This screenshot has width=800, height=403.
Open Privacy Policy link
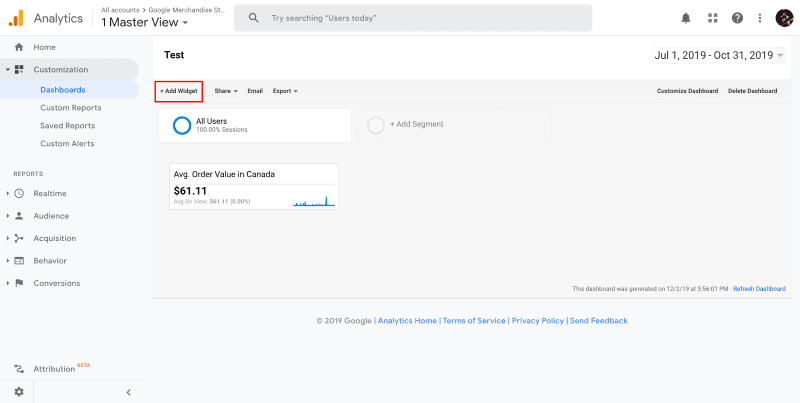tap(538, 321)
